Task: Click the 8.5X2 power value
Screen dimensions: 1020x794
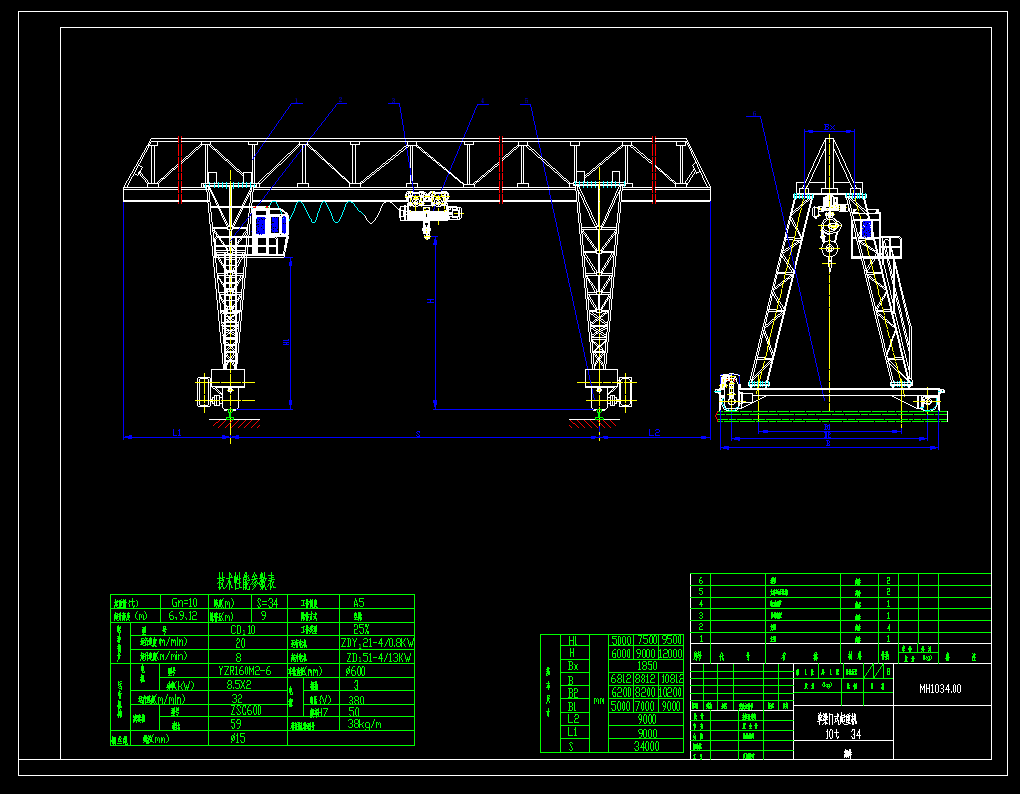Action: [238, 685]
